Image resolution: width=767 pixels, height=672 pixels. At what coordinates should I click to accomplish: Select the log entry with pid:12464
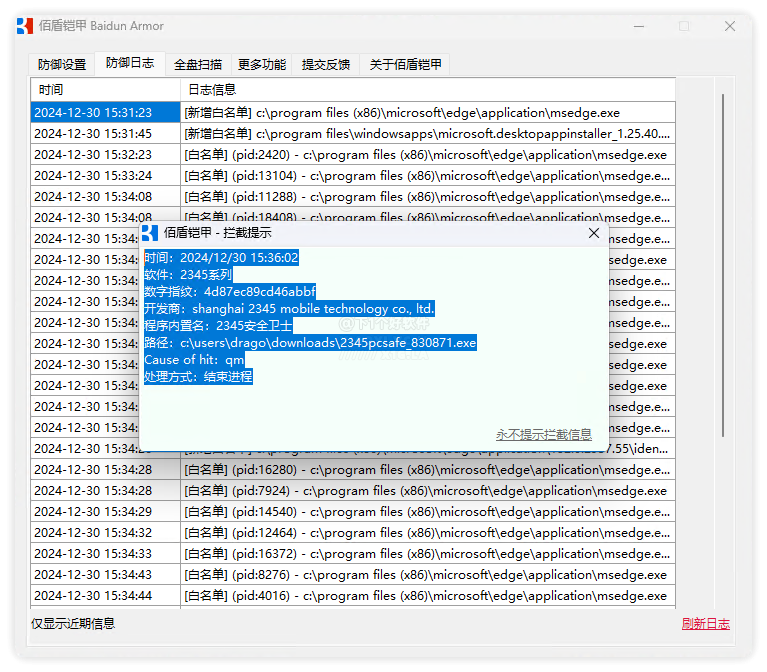353,533
